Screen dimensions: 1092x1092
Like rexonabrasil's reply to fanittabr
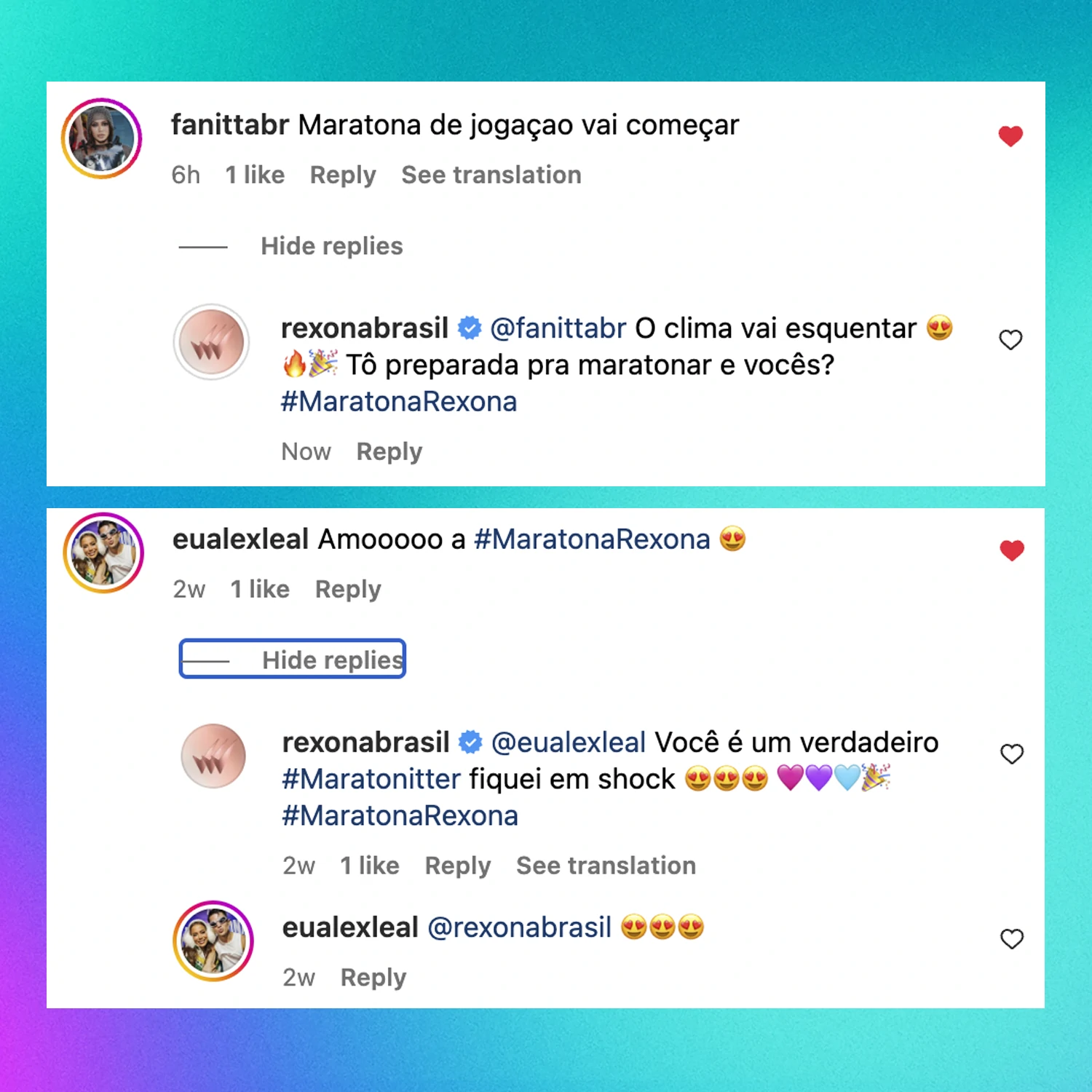click(1010, 339)
